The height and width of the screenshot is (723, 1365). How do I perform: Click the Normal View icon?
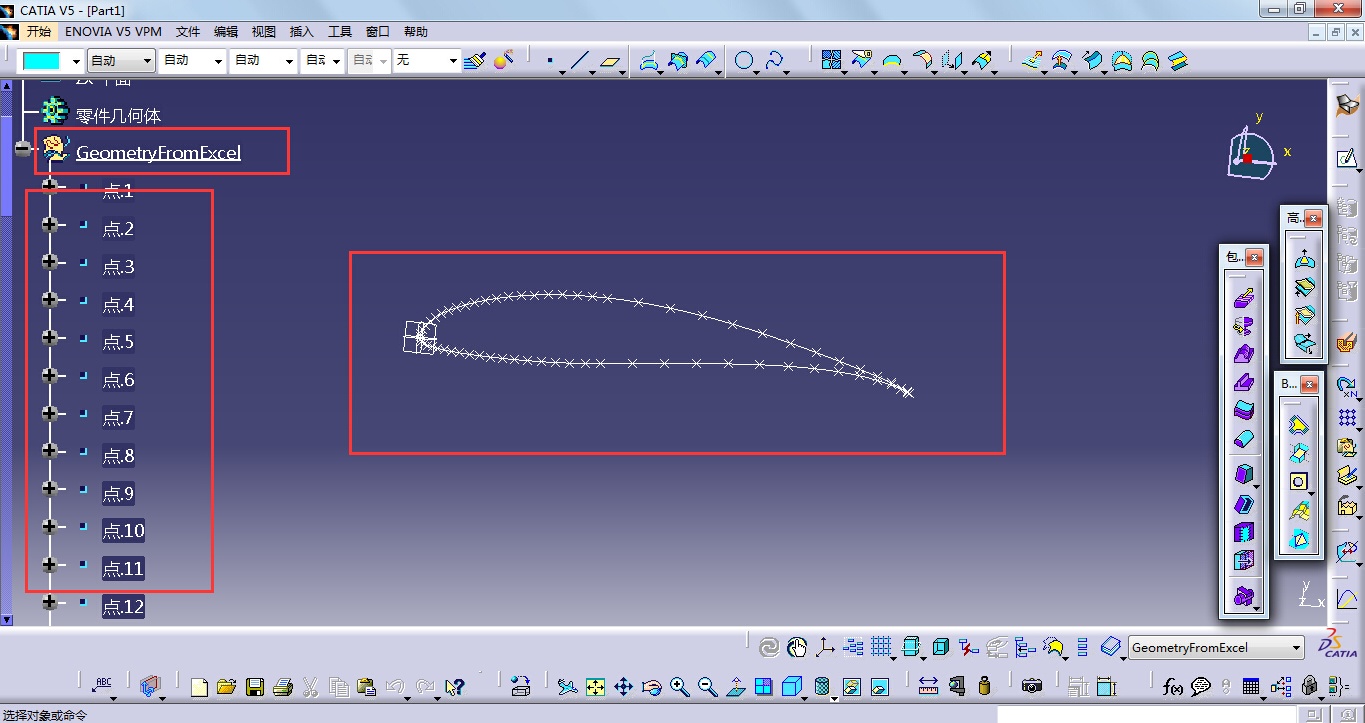click(736, 687)
